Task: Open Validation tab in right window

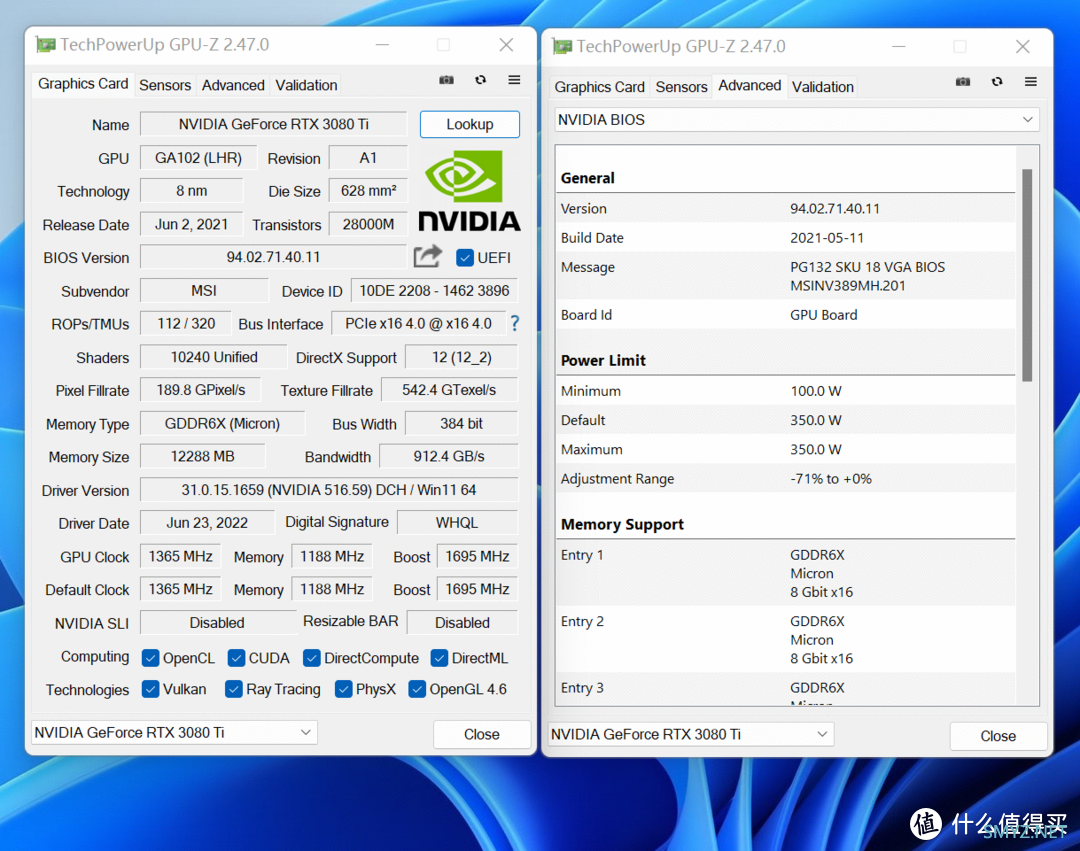Action: click(822, 87)
